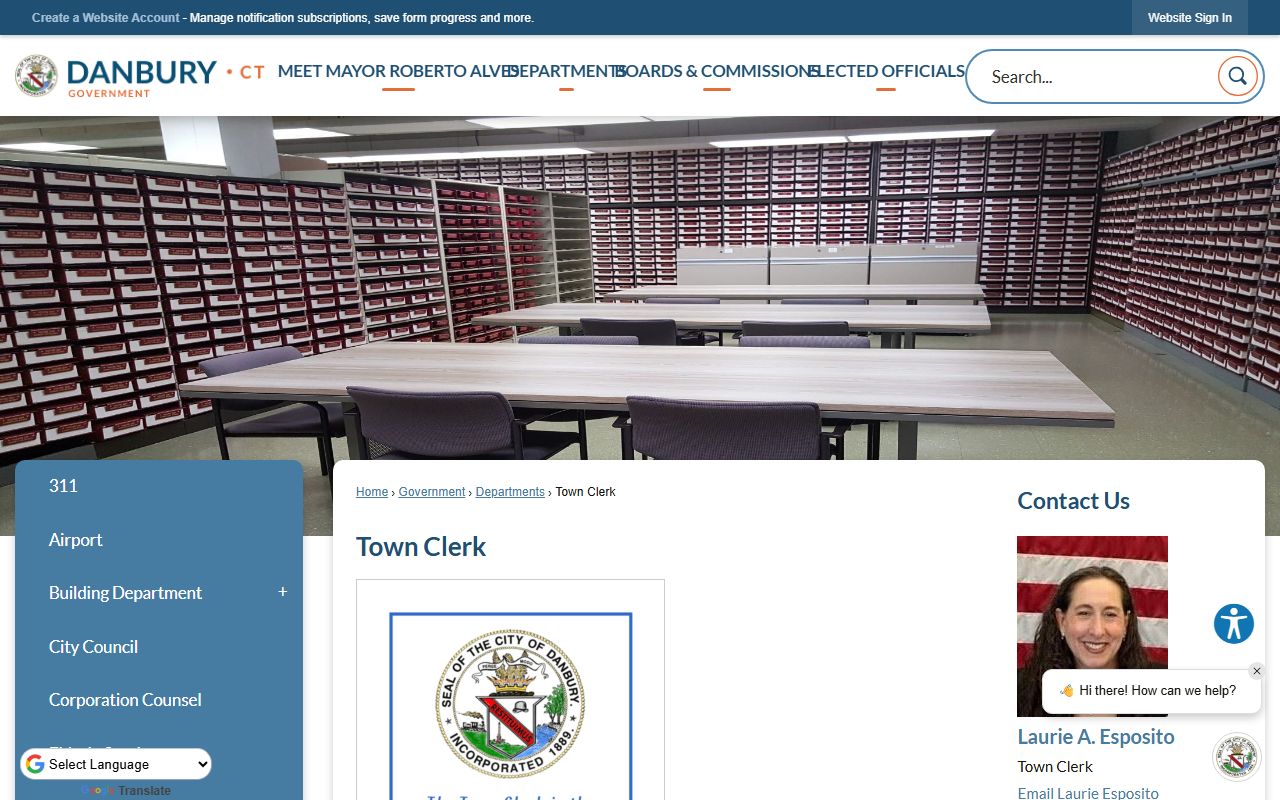Open the Departments menu
1280x800 pixels.
pos(566,71)
